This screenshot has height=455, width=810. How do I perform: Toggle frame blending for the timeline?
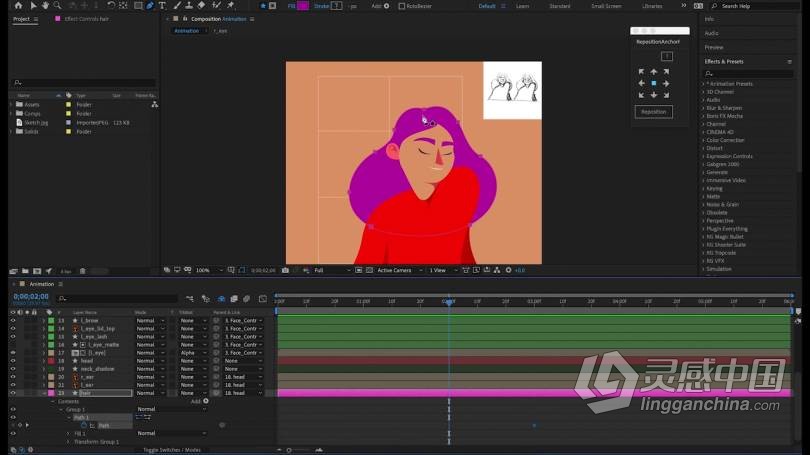[234, 299]
